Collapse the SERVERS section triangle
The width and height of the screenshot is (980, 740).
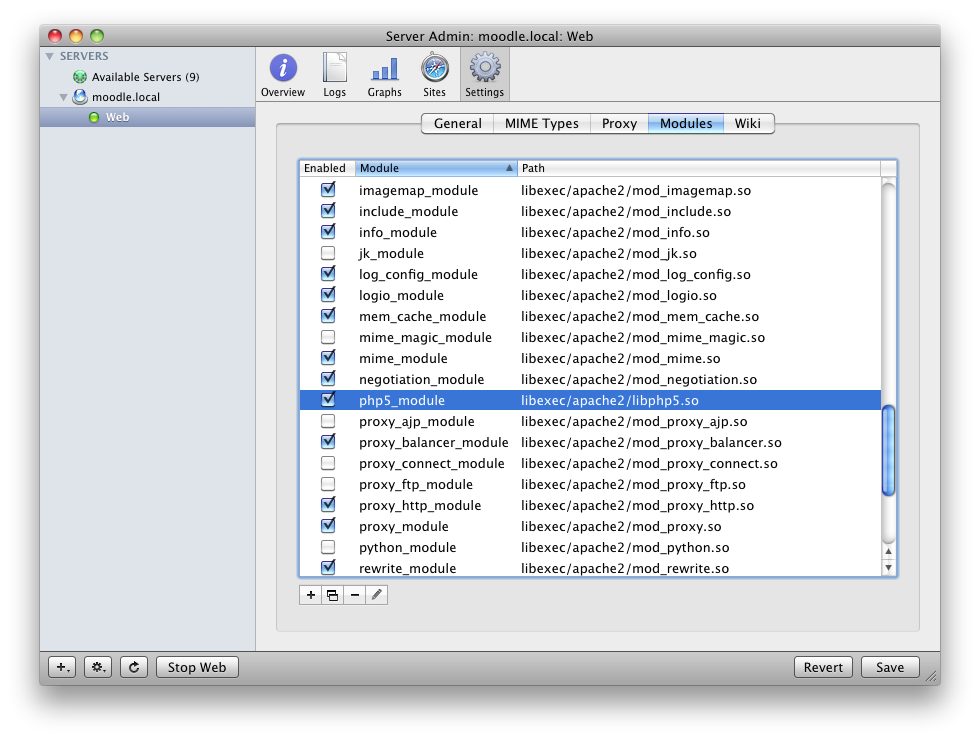[x=49, y=56]
